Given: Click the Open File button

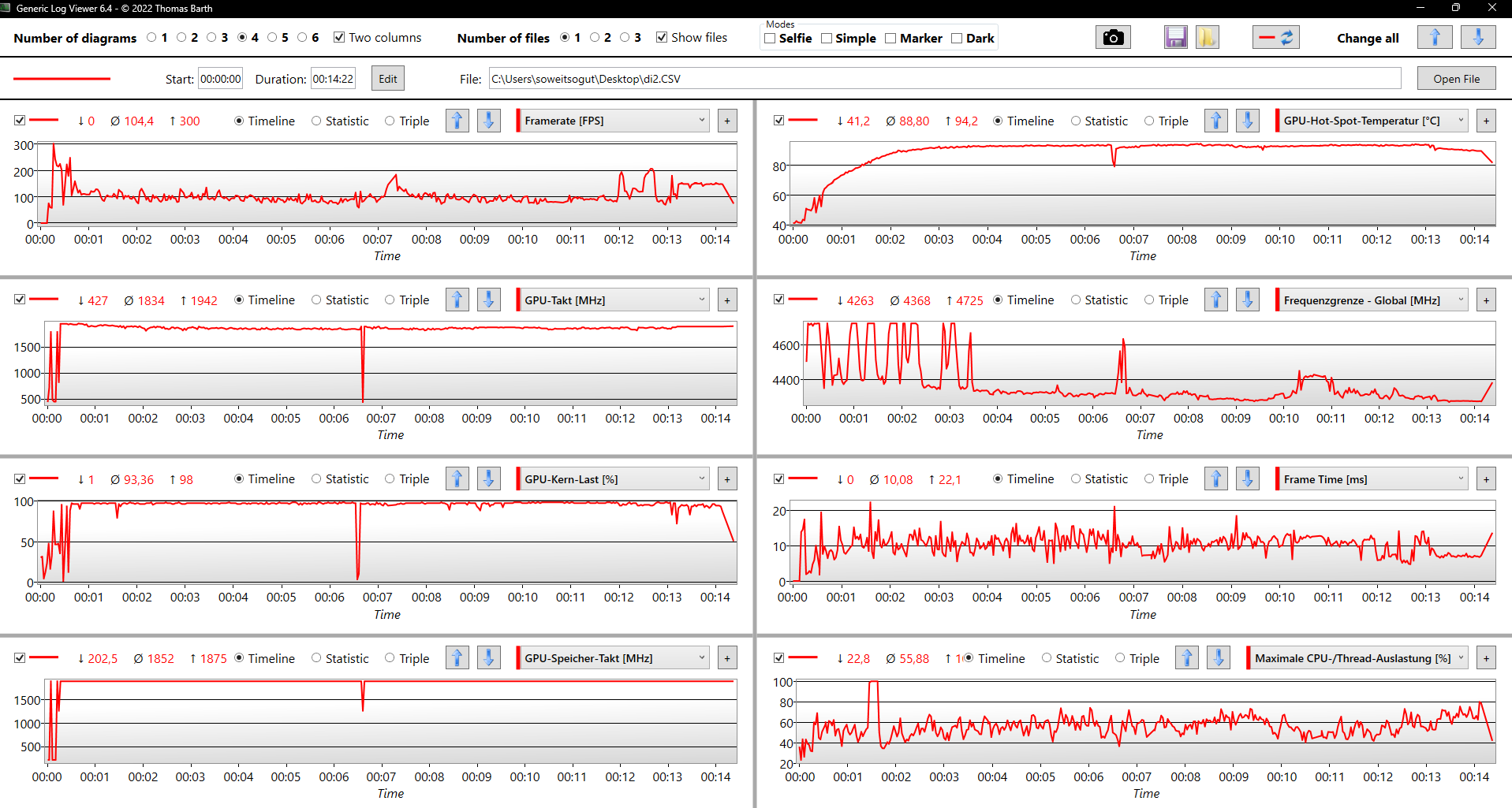Looking at the screenshot, I should coord(1456,78).
